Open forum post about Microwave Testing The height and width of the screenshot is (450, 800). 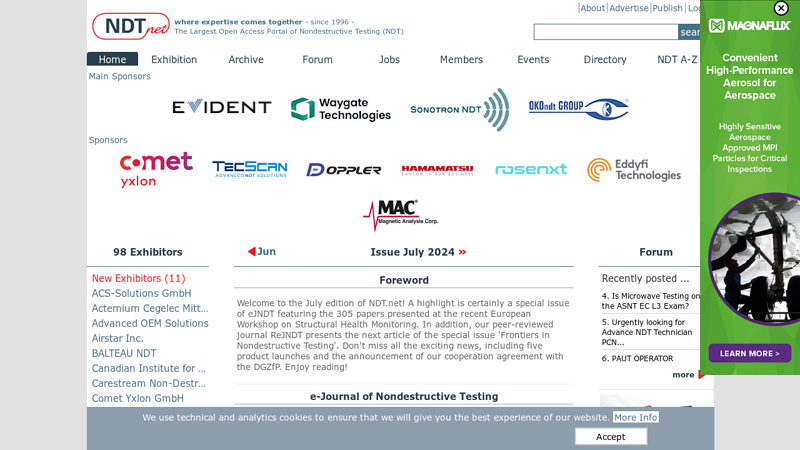click(x=651, y=301)
